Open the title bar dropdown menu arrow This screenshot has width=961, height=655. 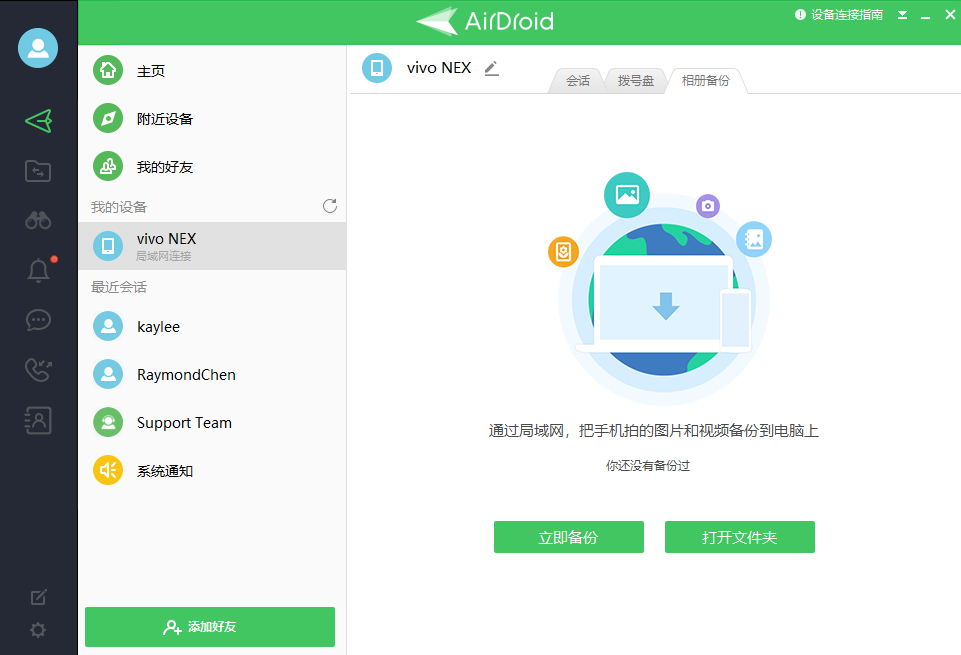point(902,15)
